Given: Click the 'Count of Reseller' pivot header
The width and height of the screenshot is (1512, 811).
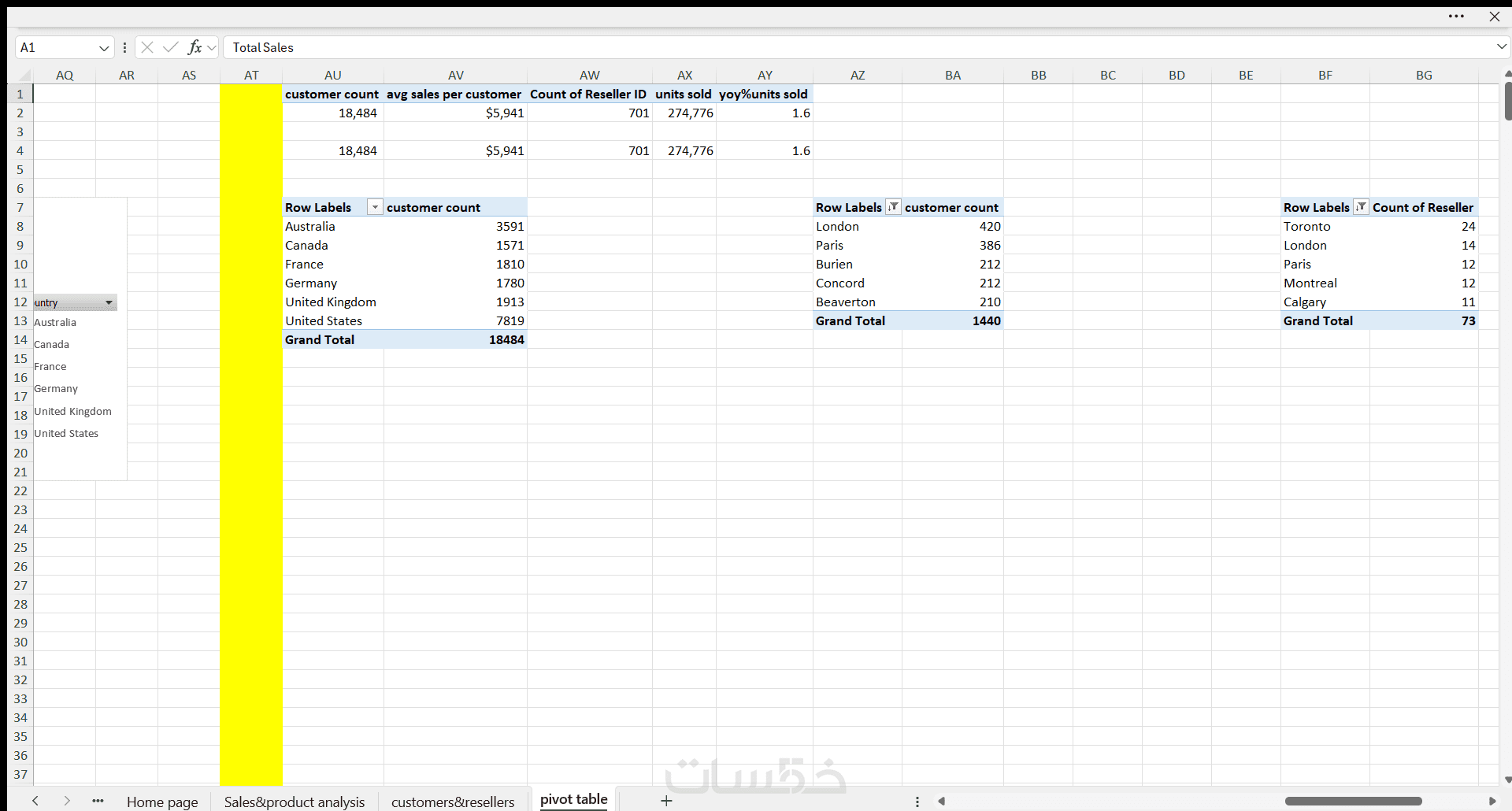Looking at the screenshot, I should [x=1424, y=207].
